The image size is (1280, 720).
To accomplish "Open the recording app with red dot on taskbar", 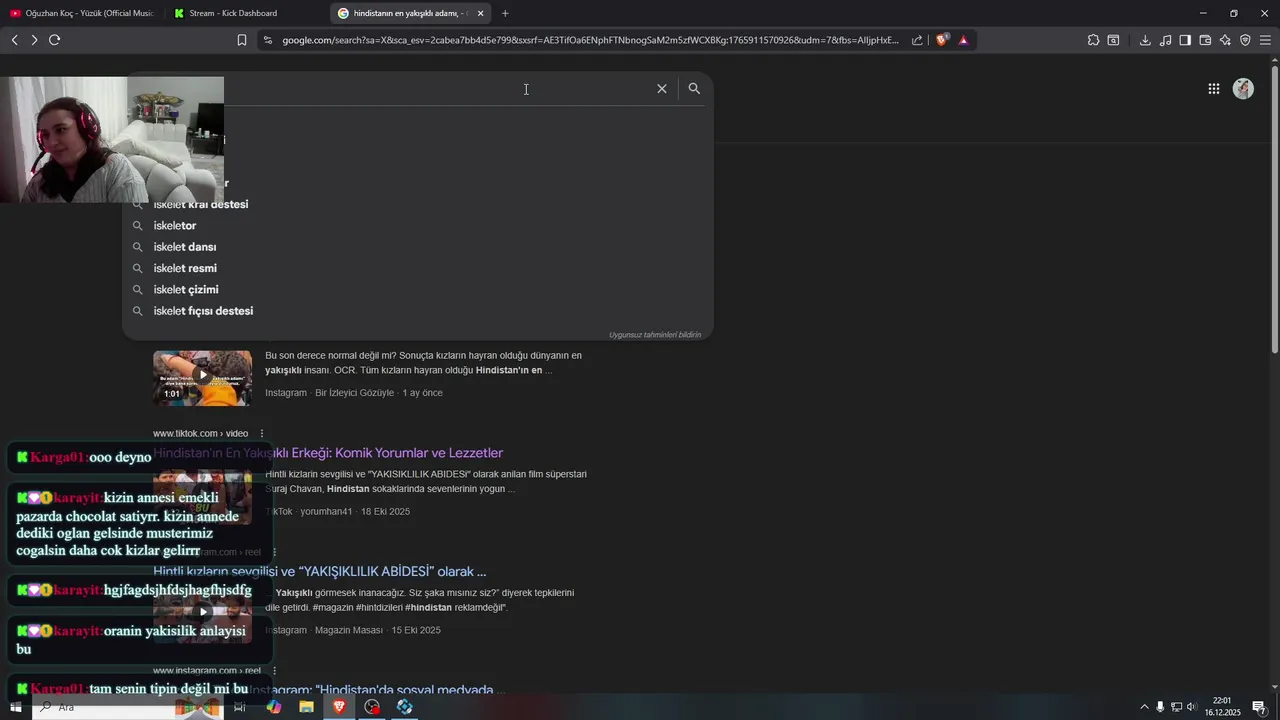I will 372,707.
